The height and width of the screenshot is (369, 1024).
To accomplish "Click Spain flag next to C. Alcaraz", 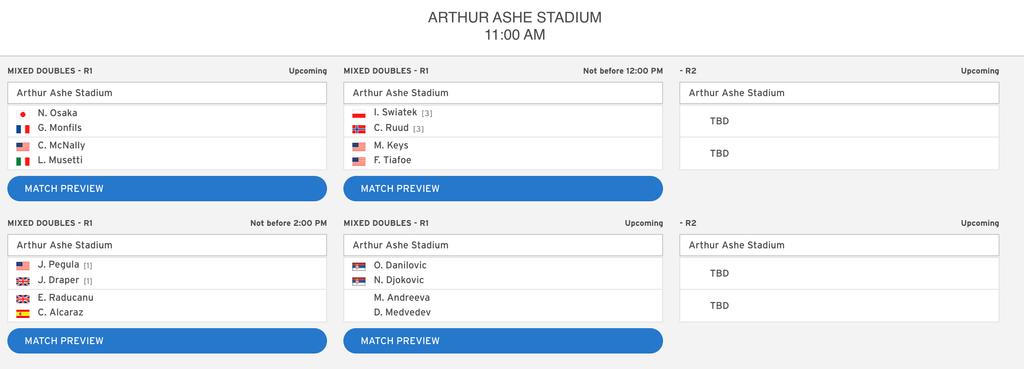I will (23, 313).
